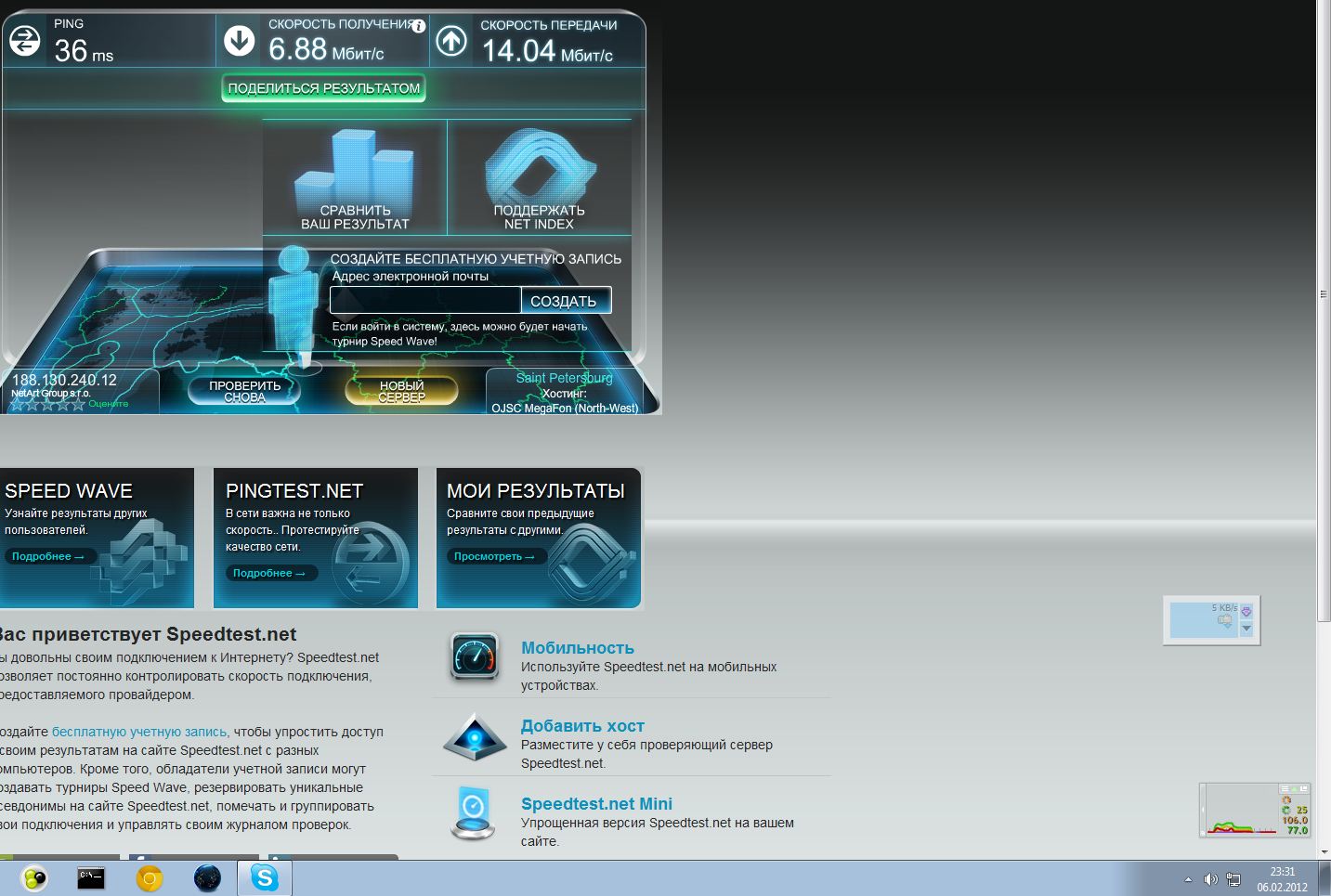Click the My Results card logo
Screen dimensions: 1331x896
tap(591, 565)
